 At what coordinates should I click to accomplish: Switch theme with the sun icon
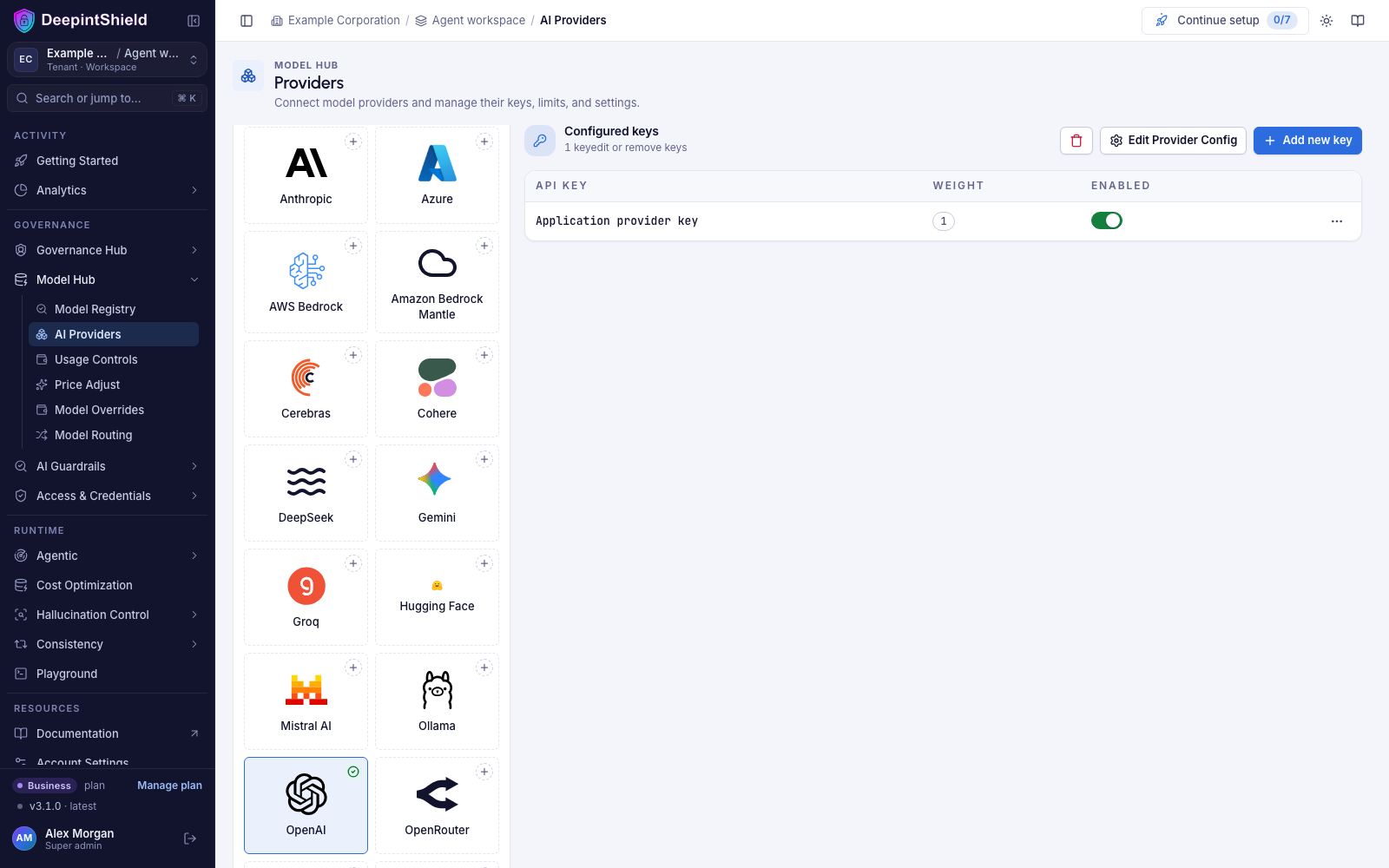(1326, 21)
